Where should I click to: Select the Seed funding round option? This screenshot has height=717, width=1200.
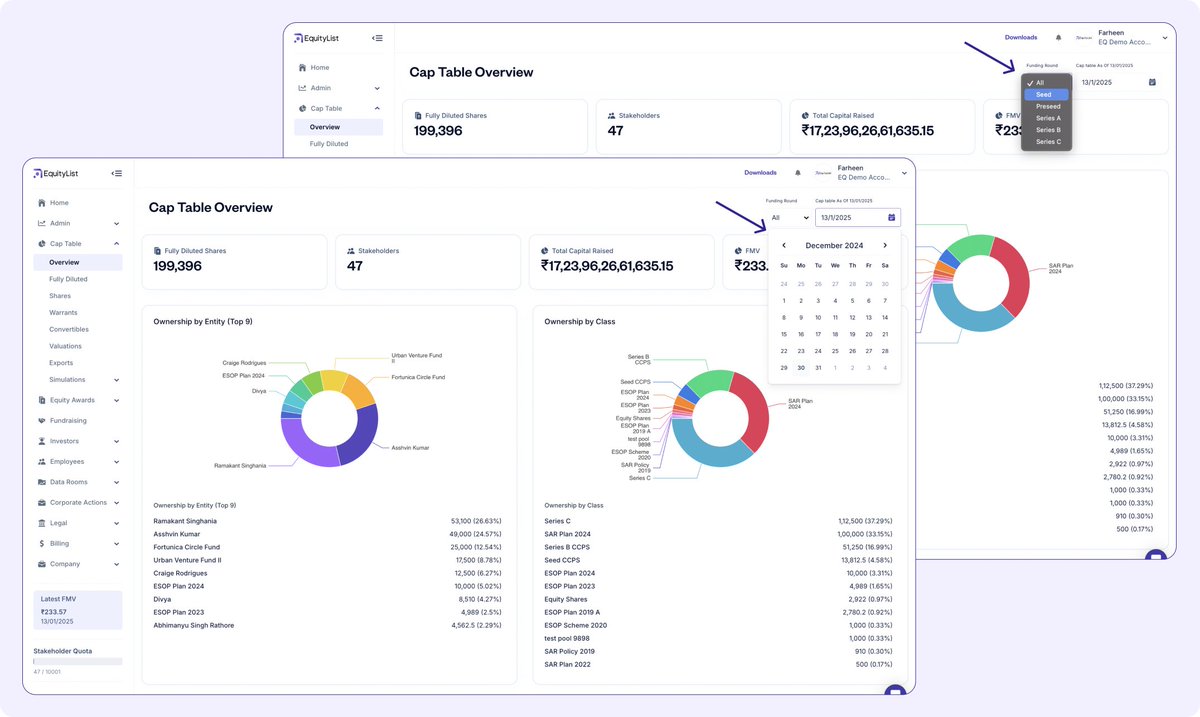(1044, 94)
